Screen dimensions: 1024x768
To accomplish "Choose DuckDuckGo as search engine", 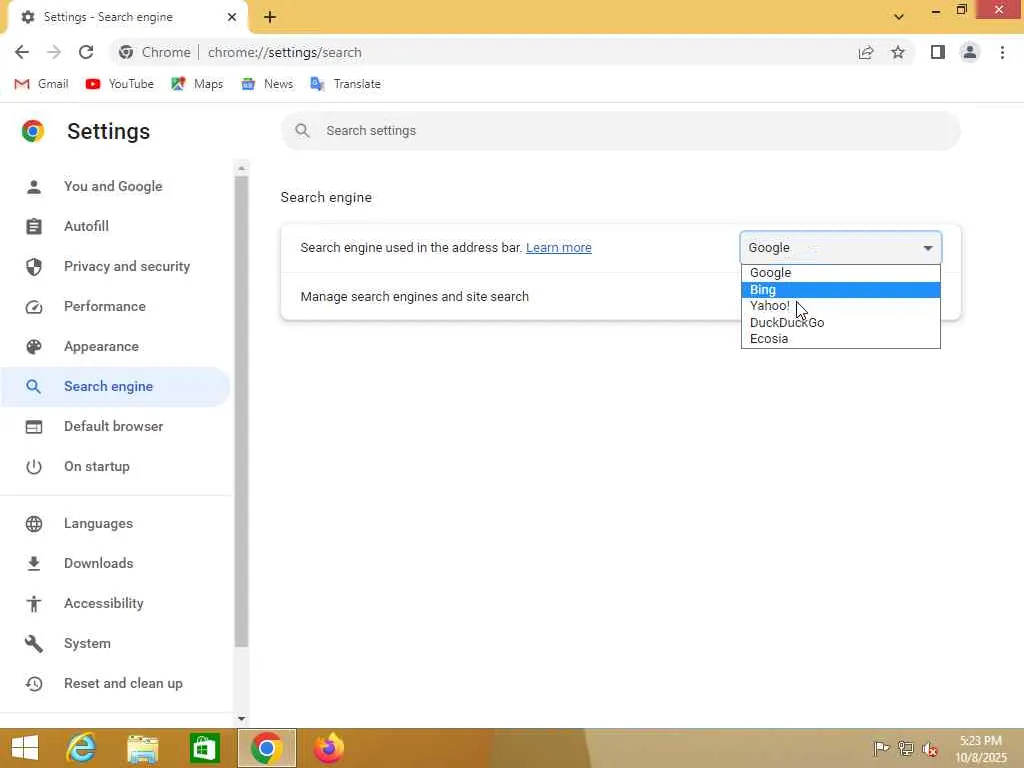I will [840, 323].
